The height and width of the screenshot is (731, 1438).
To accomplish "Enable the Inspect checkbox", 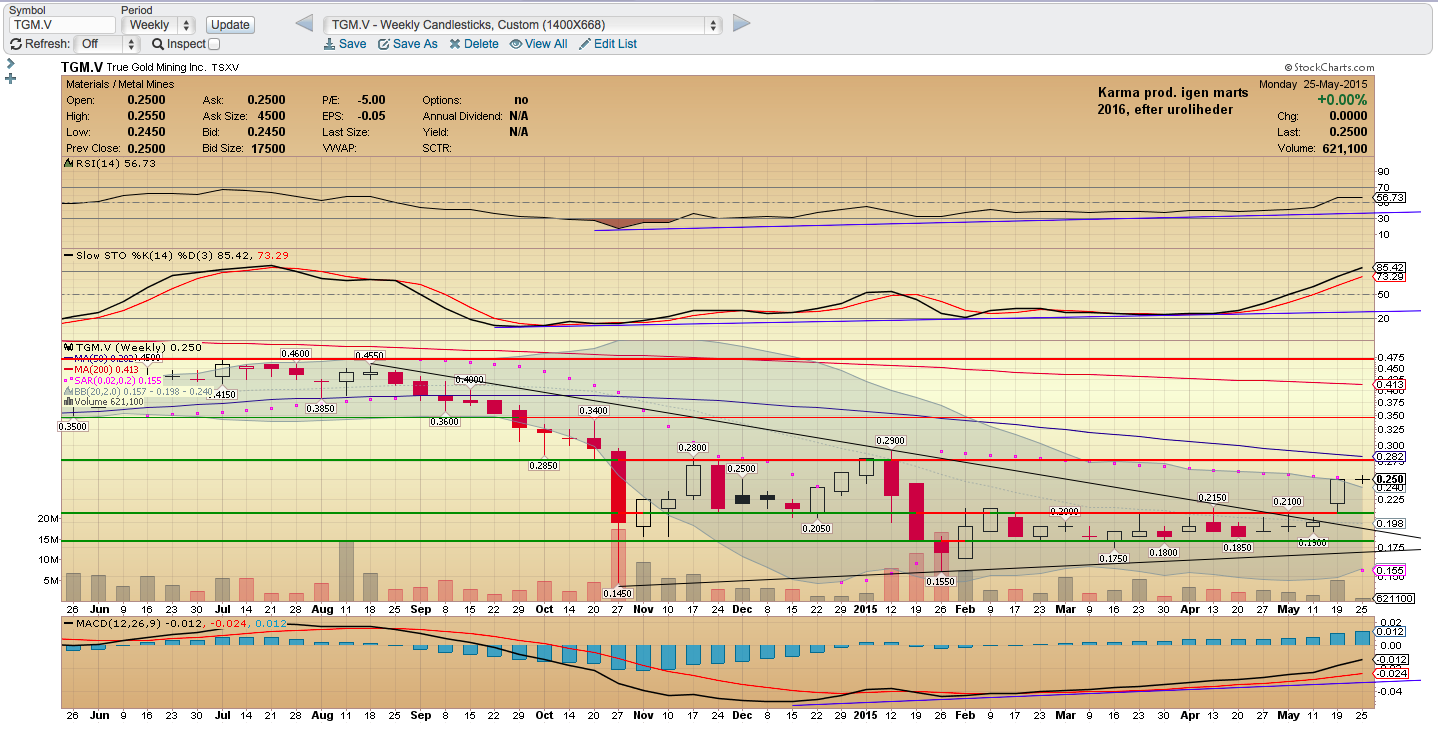I will (x=214, y=44).
